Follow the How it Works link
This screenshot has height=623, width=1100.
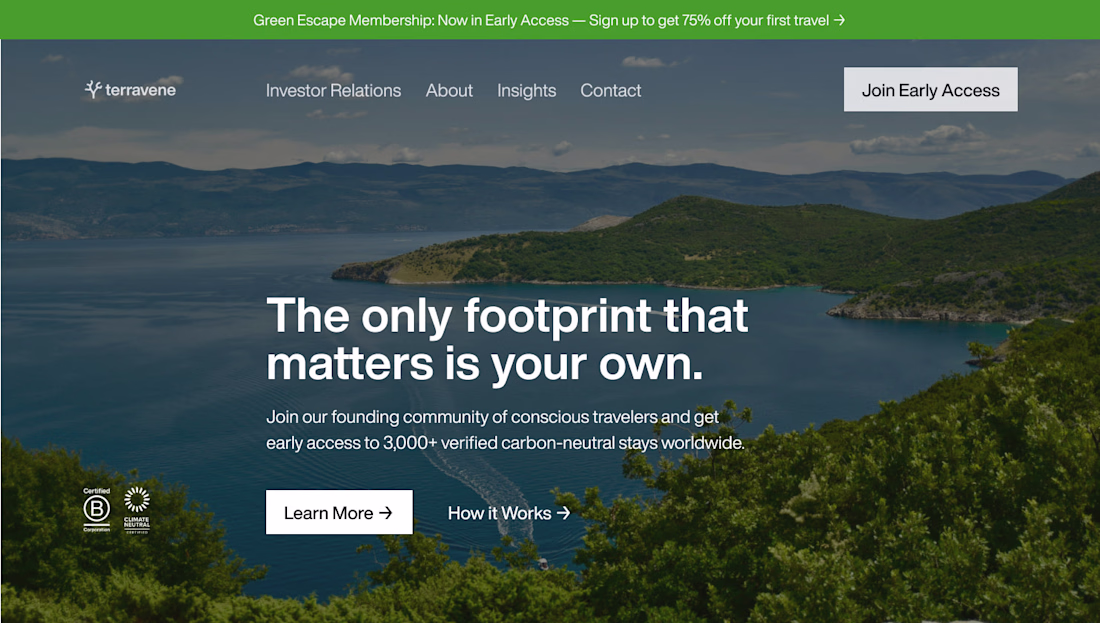click(509, 514)
